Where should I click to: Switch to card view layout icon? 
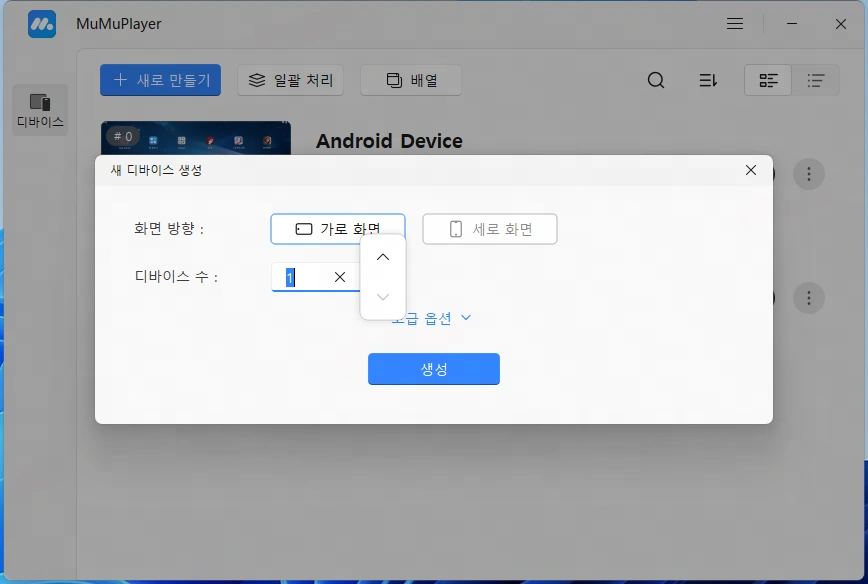click(x=767, y=80)
